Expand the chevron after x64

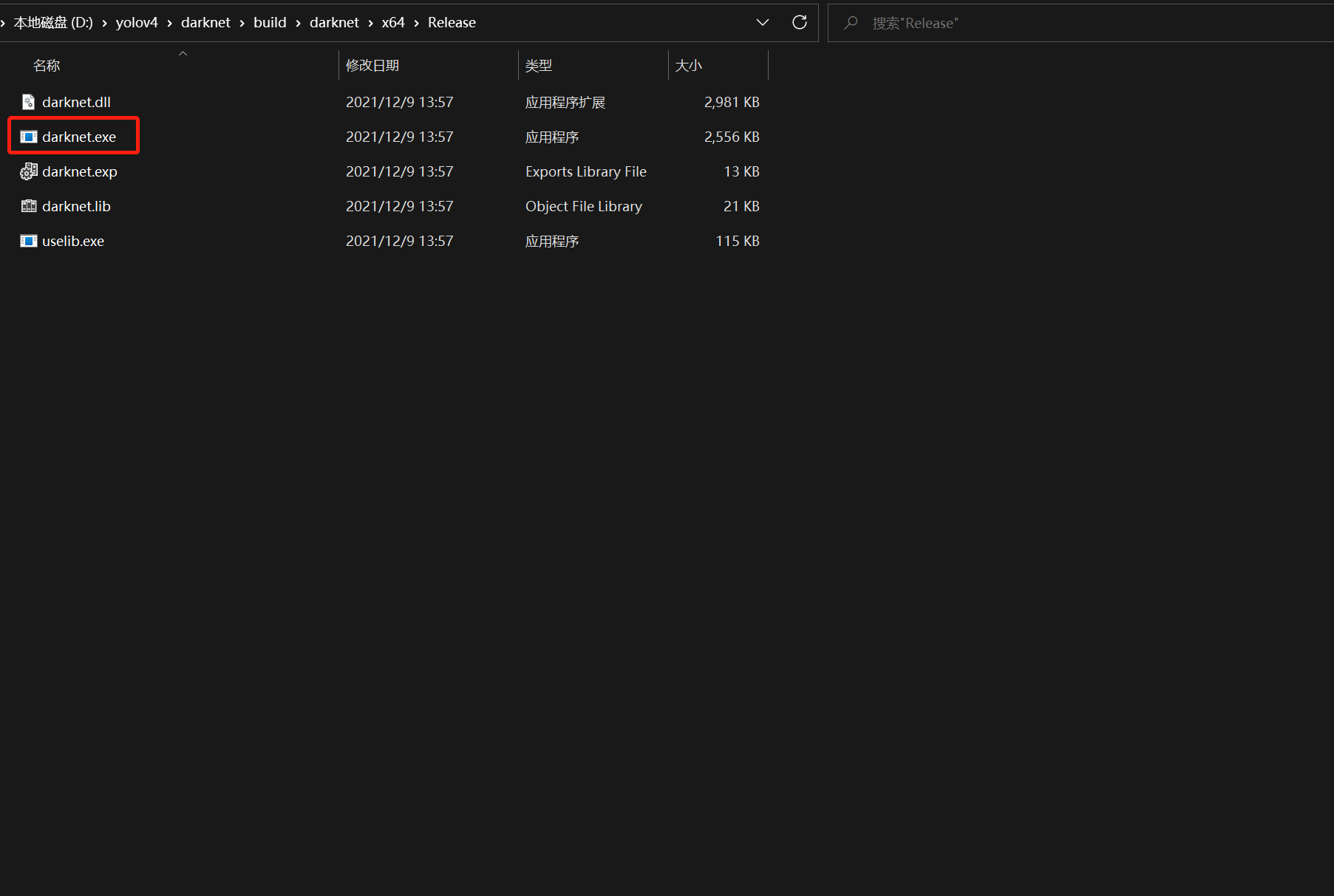(x=415, y=23)
